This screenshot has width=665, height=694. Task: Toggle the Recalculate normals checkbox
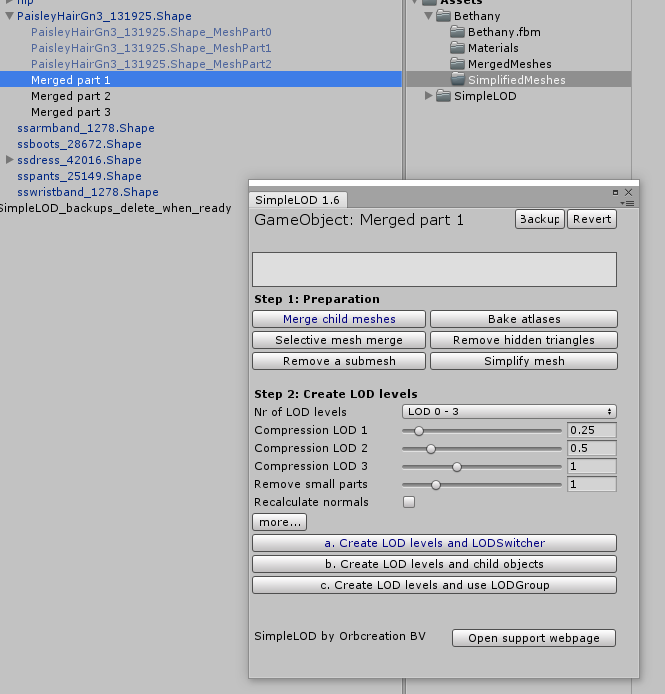409,502
